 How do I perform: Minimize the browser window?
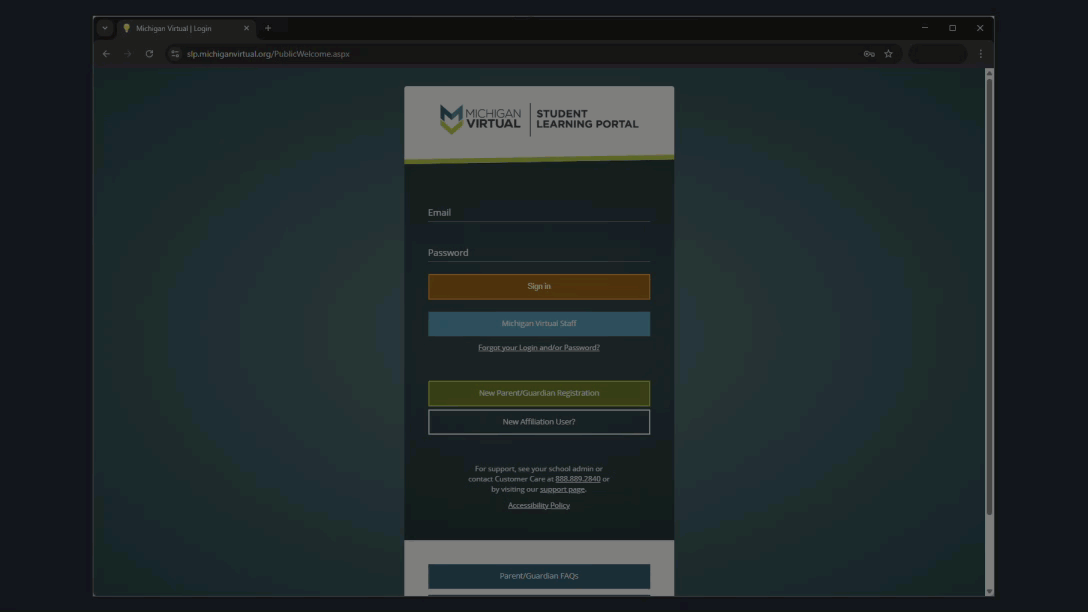[924, 28]
